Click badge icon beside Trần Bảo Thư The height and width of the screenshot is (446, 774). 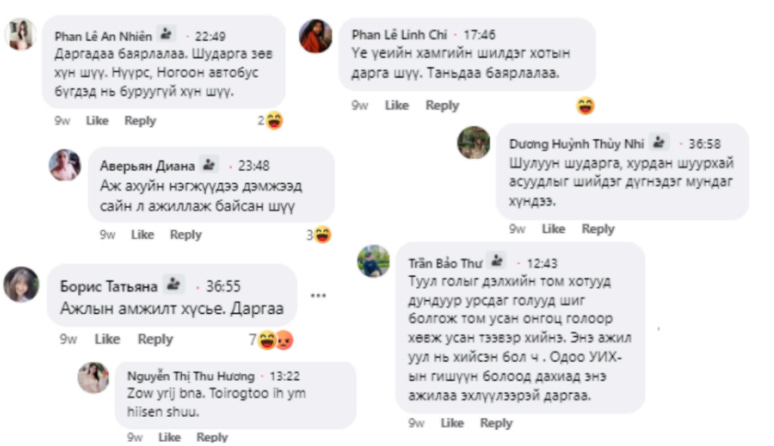click(x=497, y=261)
